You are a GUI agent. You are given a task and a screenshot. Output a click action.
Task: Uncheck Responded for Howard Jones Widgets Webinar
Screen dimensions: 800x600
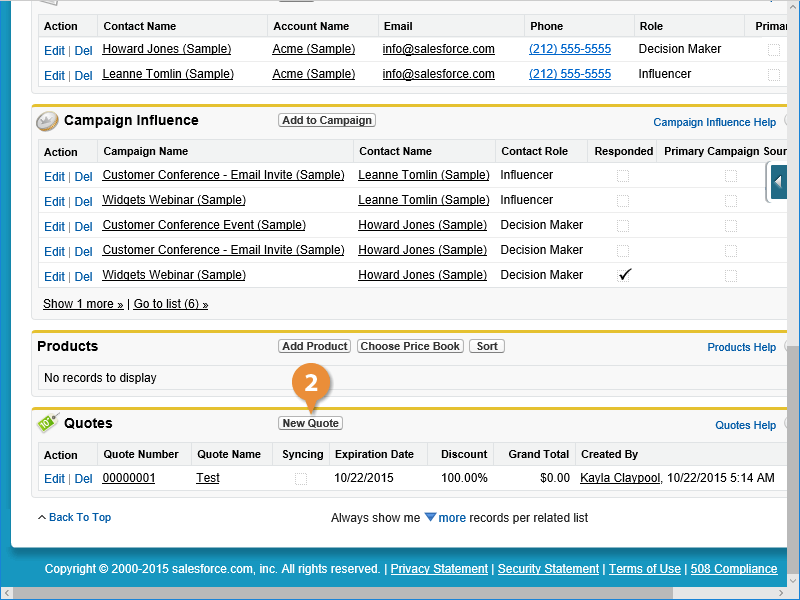click(624, 275)
